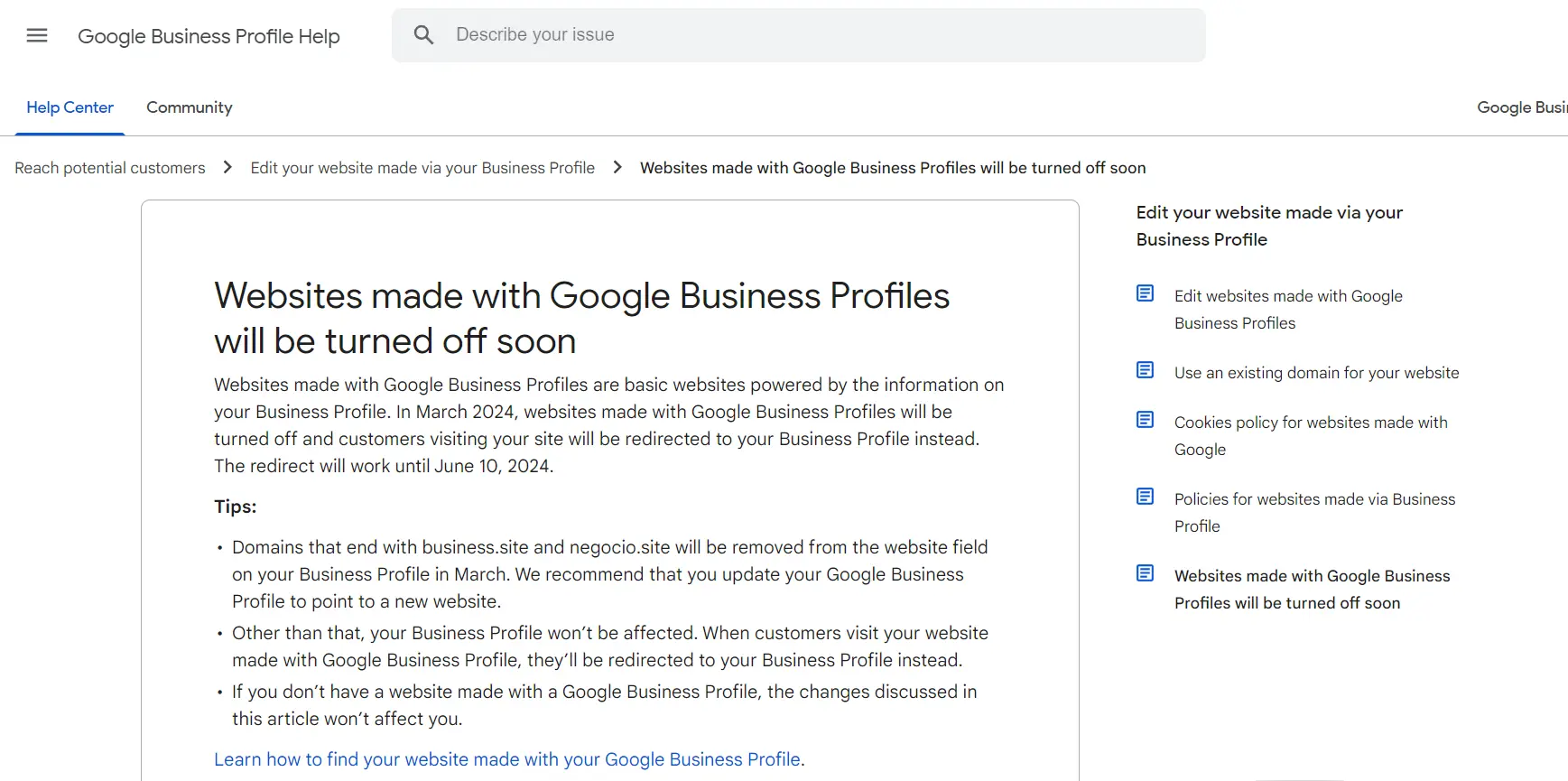1568x781 pixels.
Task: Open Edit your website made via your Business Profile breadcrumb
Action: click(422, 168)
